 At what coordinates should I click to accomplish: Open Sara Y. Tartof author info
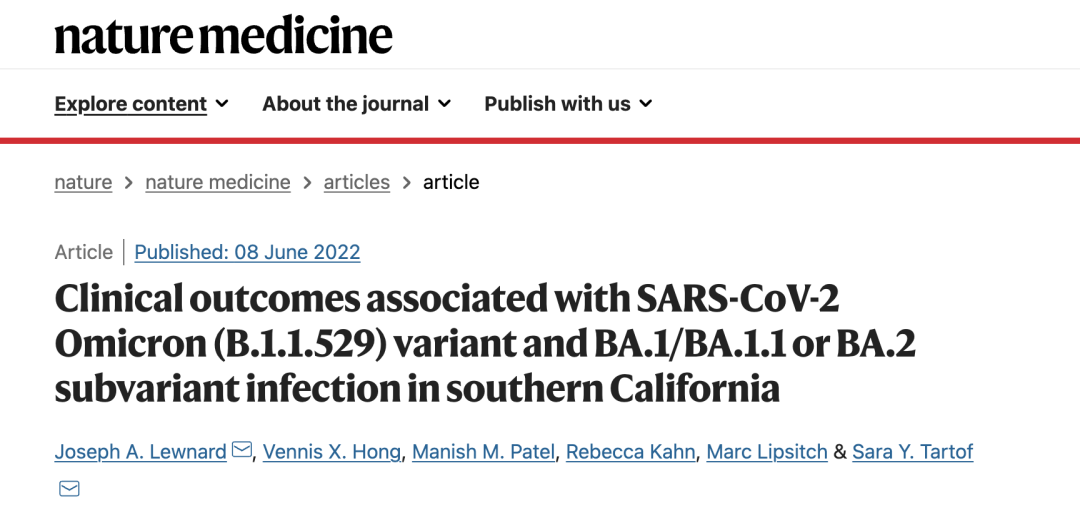point(912,452)
